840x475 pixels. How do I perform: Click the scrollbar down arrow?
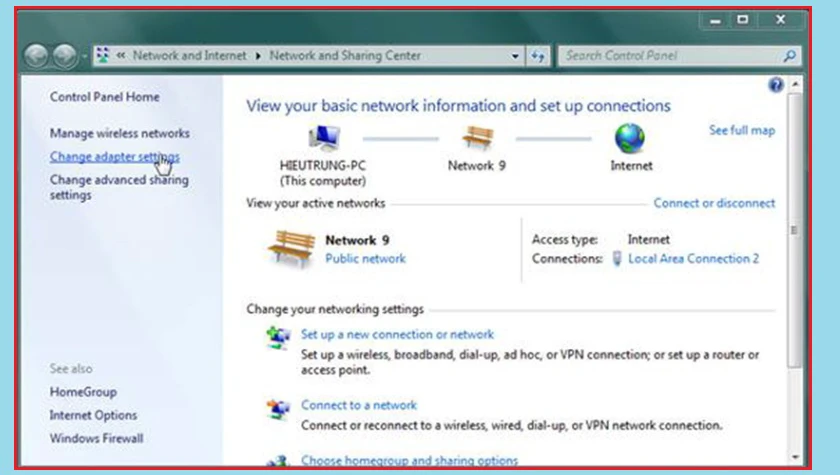pyautogui.click(x=795, y=457)
